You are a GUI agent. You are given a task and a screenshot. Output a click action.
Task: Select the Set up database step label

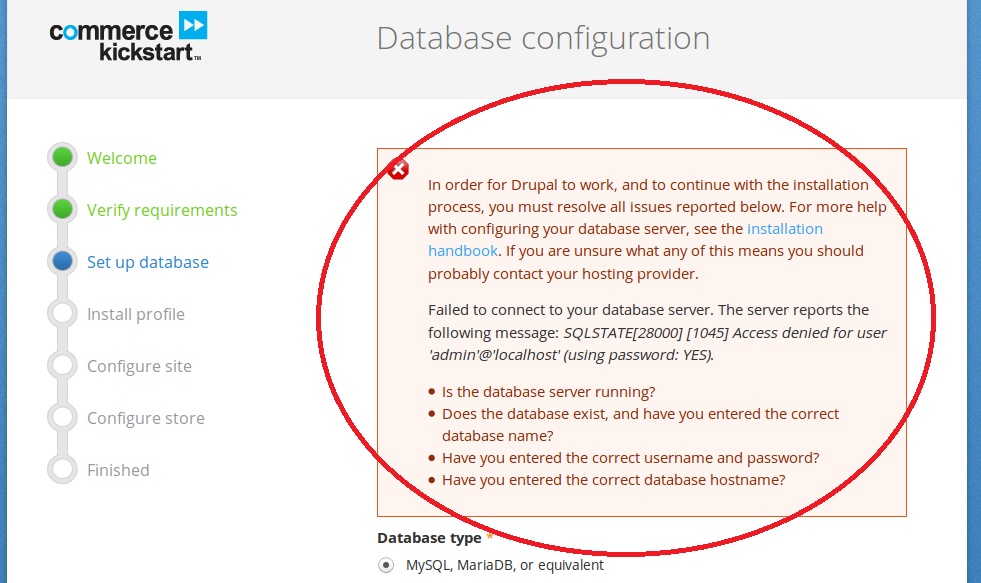point(148,262)
